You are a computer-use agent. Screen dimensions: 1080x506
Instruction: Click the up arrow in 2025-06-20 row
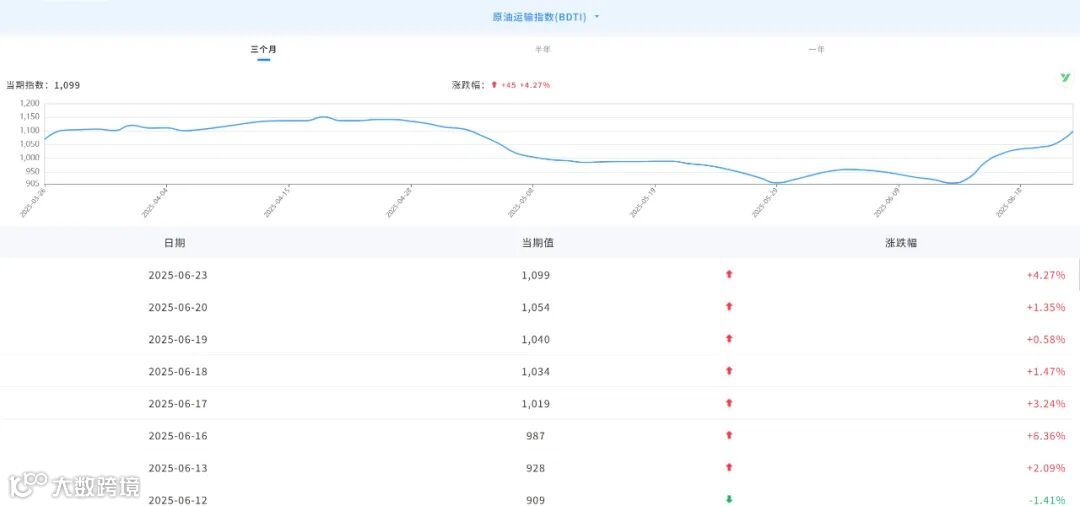[x=729, y=306]
